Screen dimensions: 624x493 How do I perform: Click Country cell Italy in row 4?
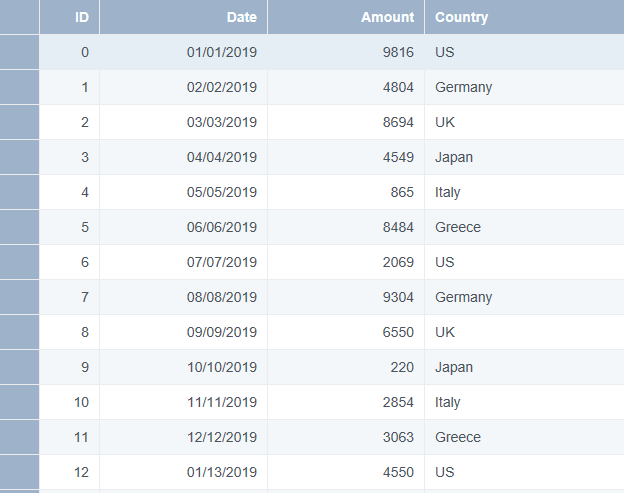tap(524, 192)
